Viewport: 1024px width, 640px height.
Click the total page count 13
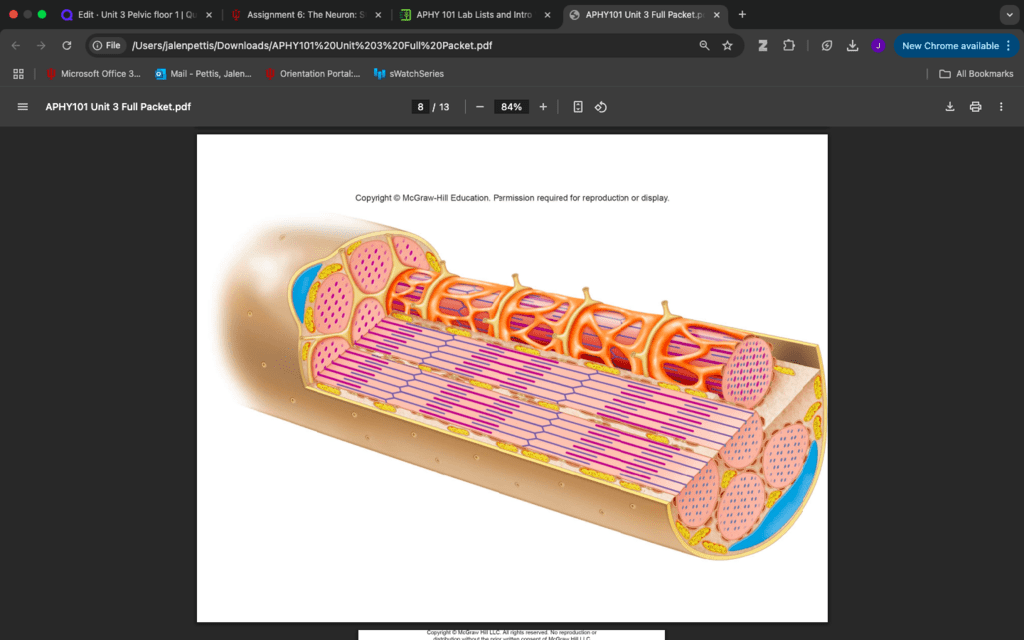(444, 106)
